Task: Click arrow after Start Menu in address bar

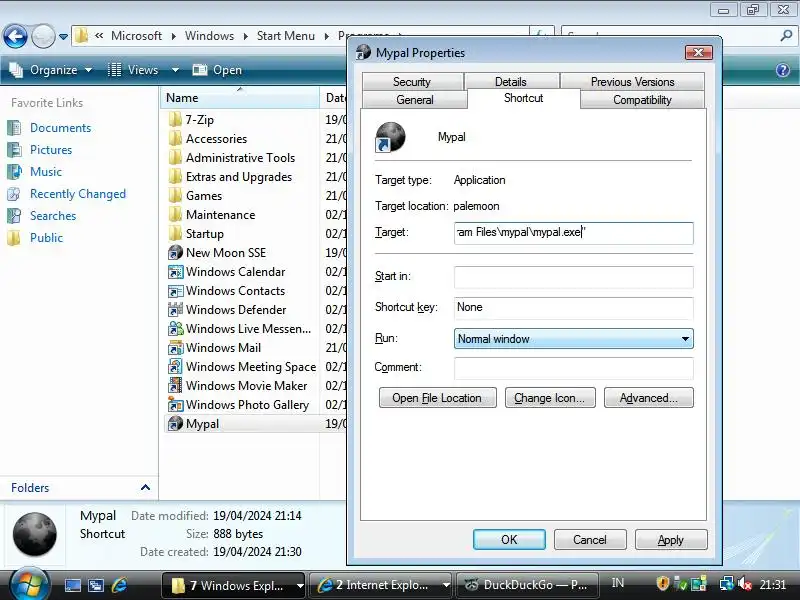Action: pyautogui.click(x=327, y=36)
